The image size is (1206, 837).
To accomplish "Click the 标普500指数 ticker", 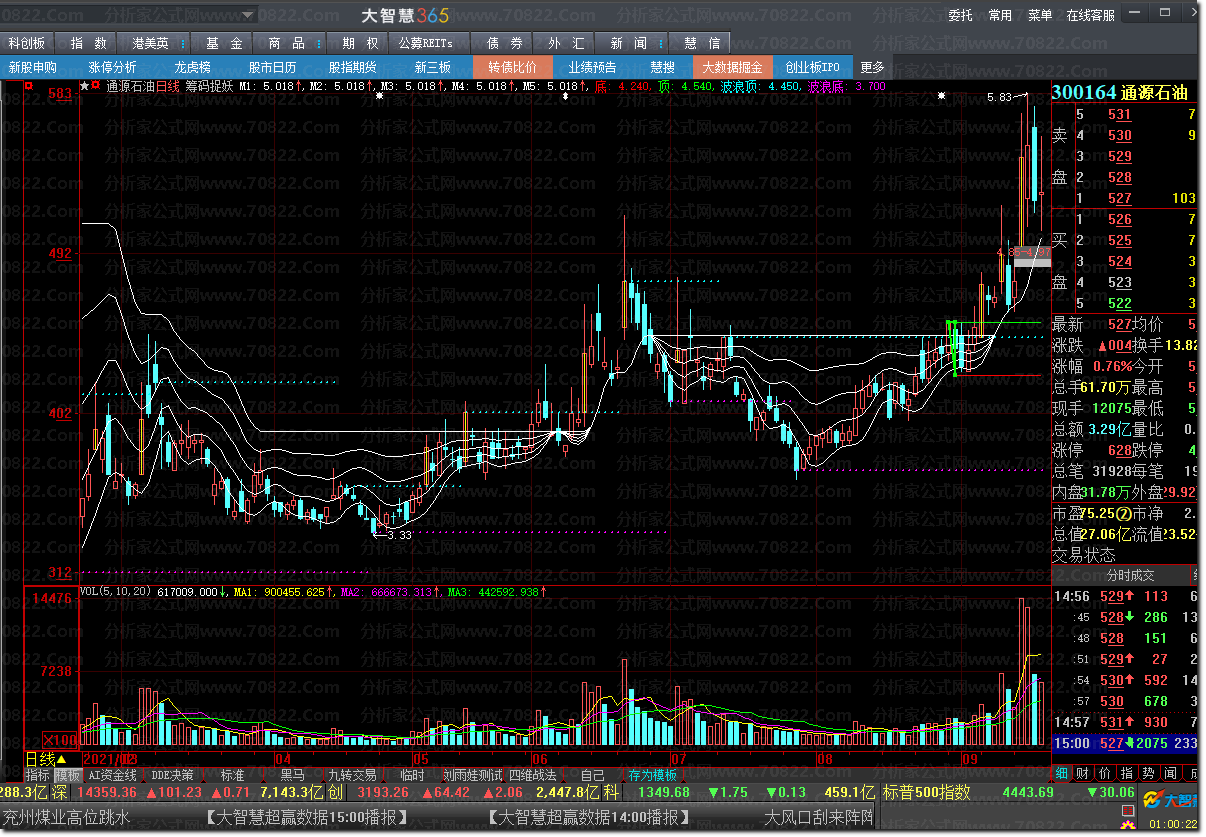I will [x=926, y=793].
